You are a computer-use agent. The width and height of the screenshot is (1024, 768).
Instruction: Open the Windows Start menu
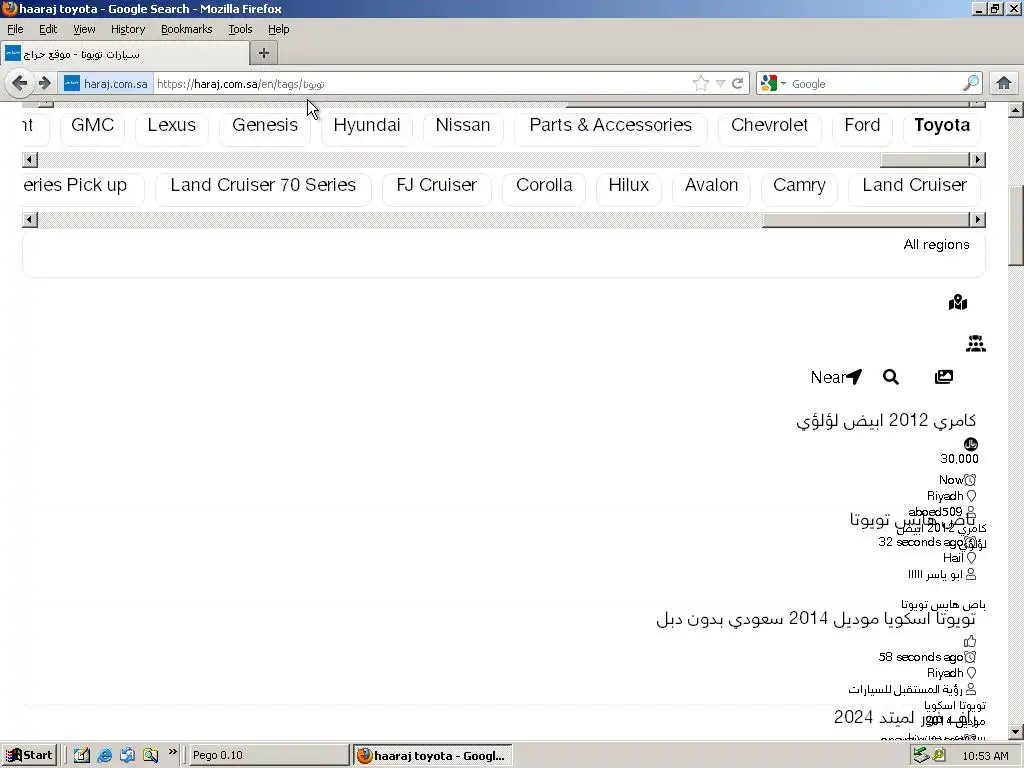[29, 755]
